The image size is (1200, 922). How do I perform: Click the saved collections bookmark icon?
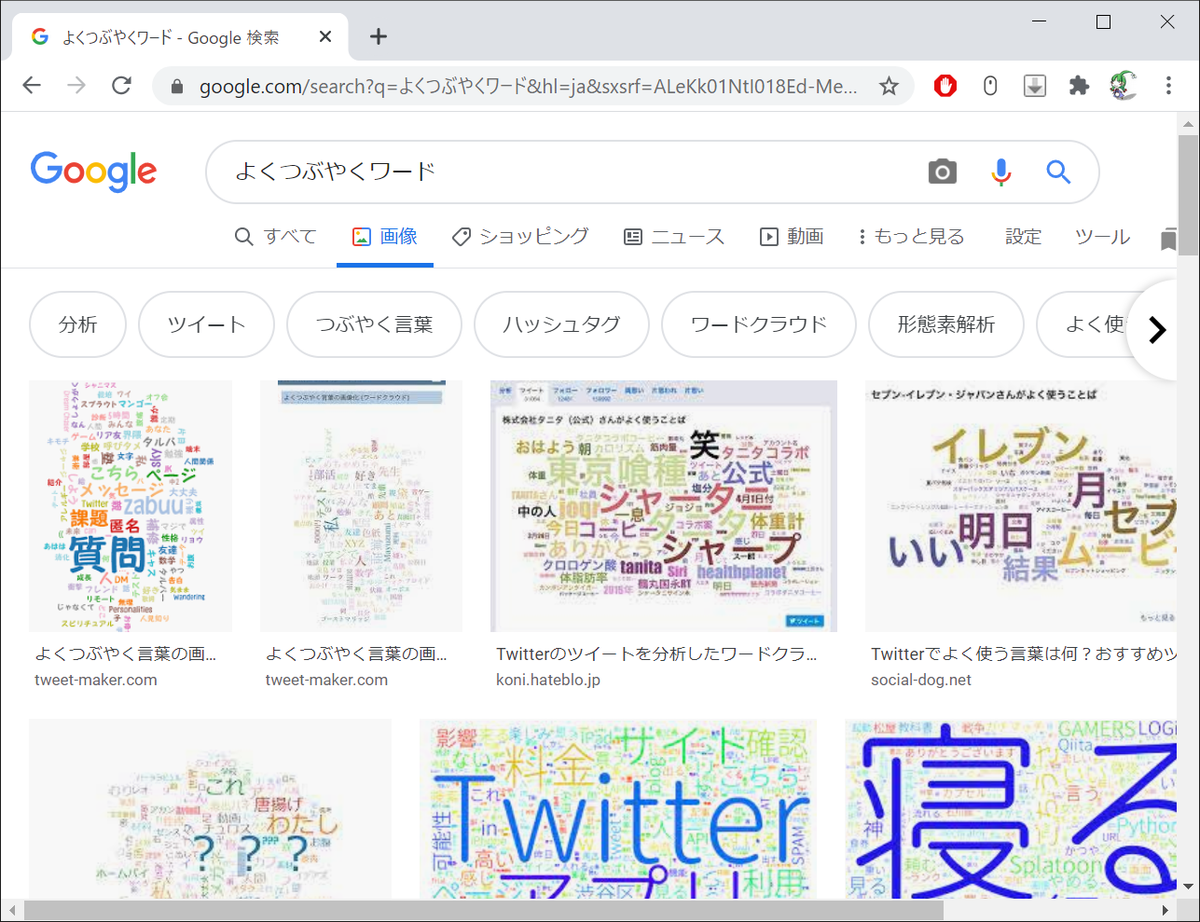[x=1168, y=239]
